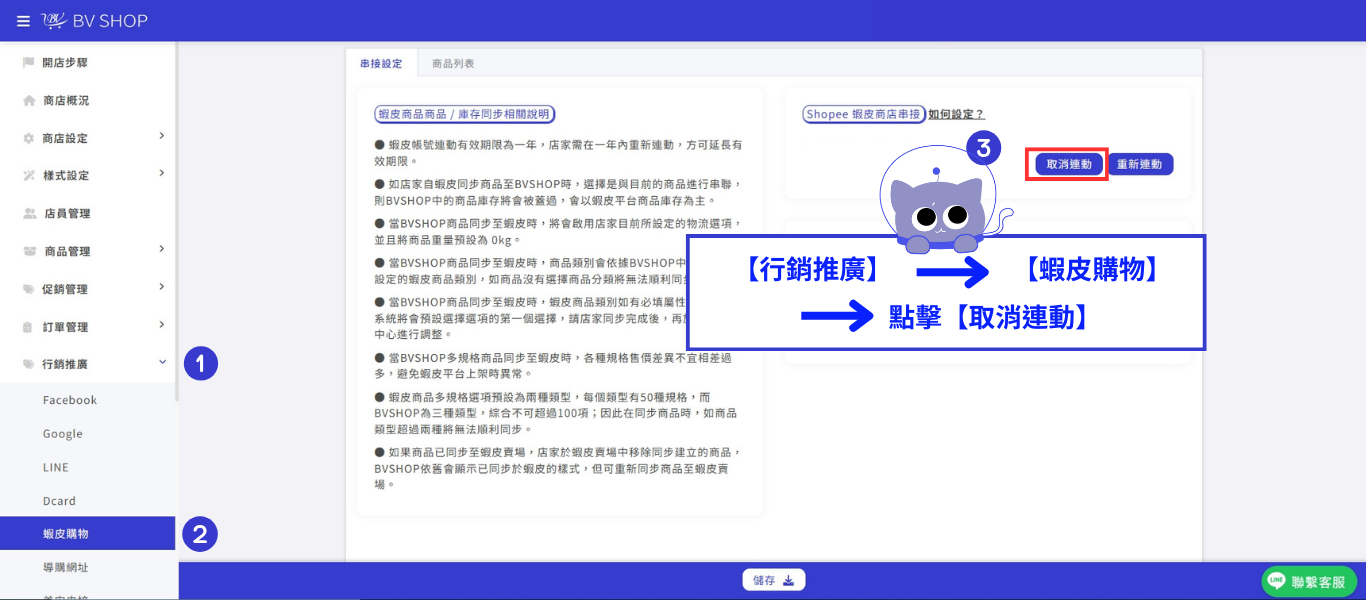This screenshot has height=600, width=1366.
Task: Click the people icon beside 店員管理
Action: click(28, 214)
